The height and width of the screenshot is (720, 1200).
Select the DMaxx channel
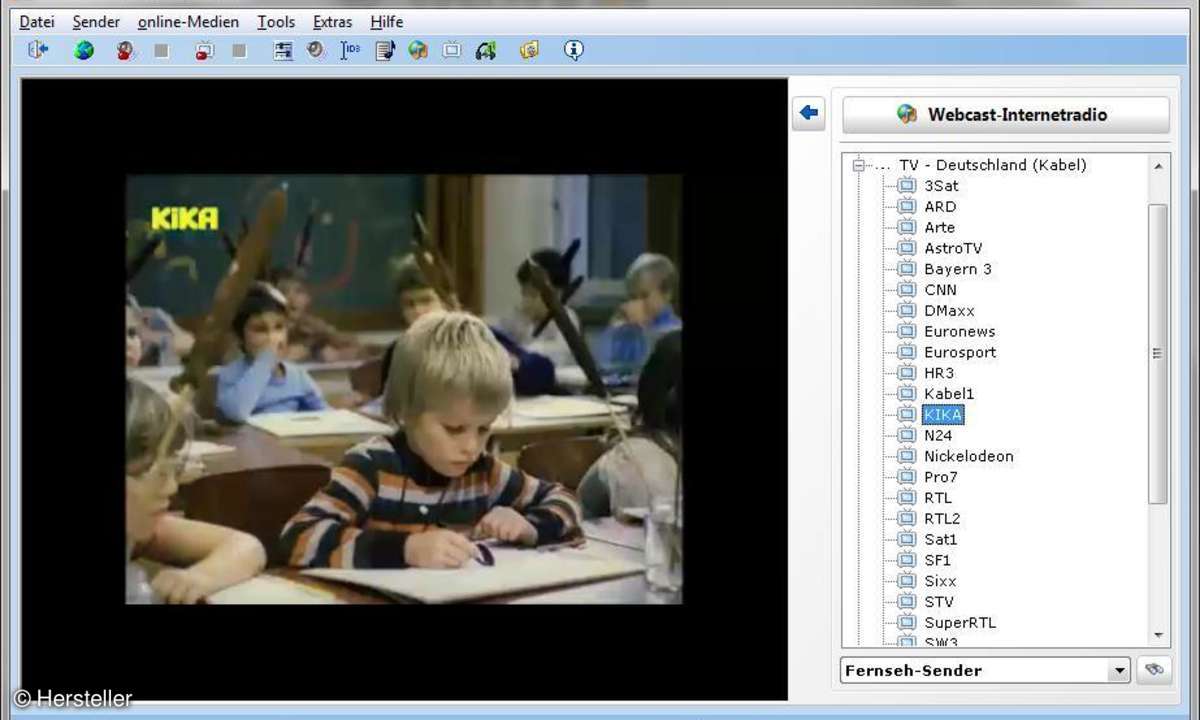(x=949, y=311)
